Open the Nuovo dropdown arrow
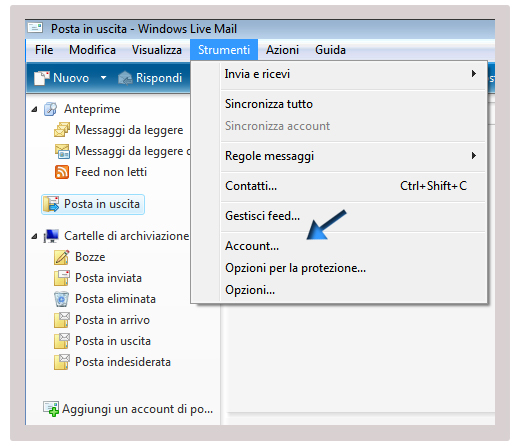Image resolution: width=520 pixels, height=446 pixels. point(104,78)
